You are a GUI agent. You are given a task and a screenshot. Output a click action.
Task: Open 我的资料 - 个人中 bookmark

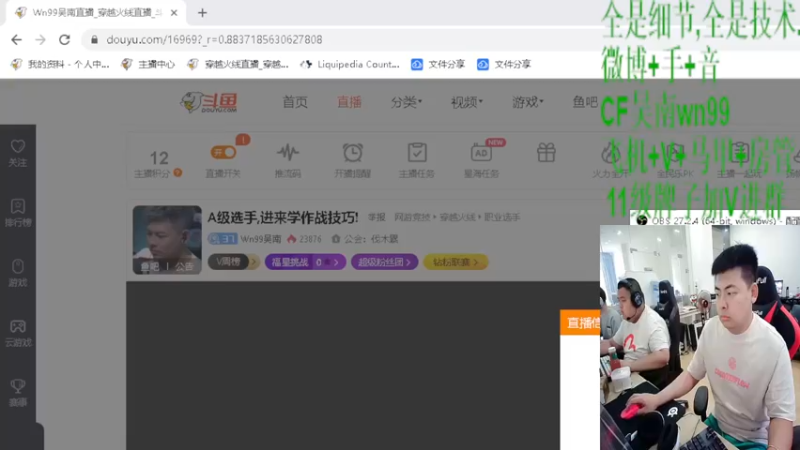[60, 64]
